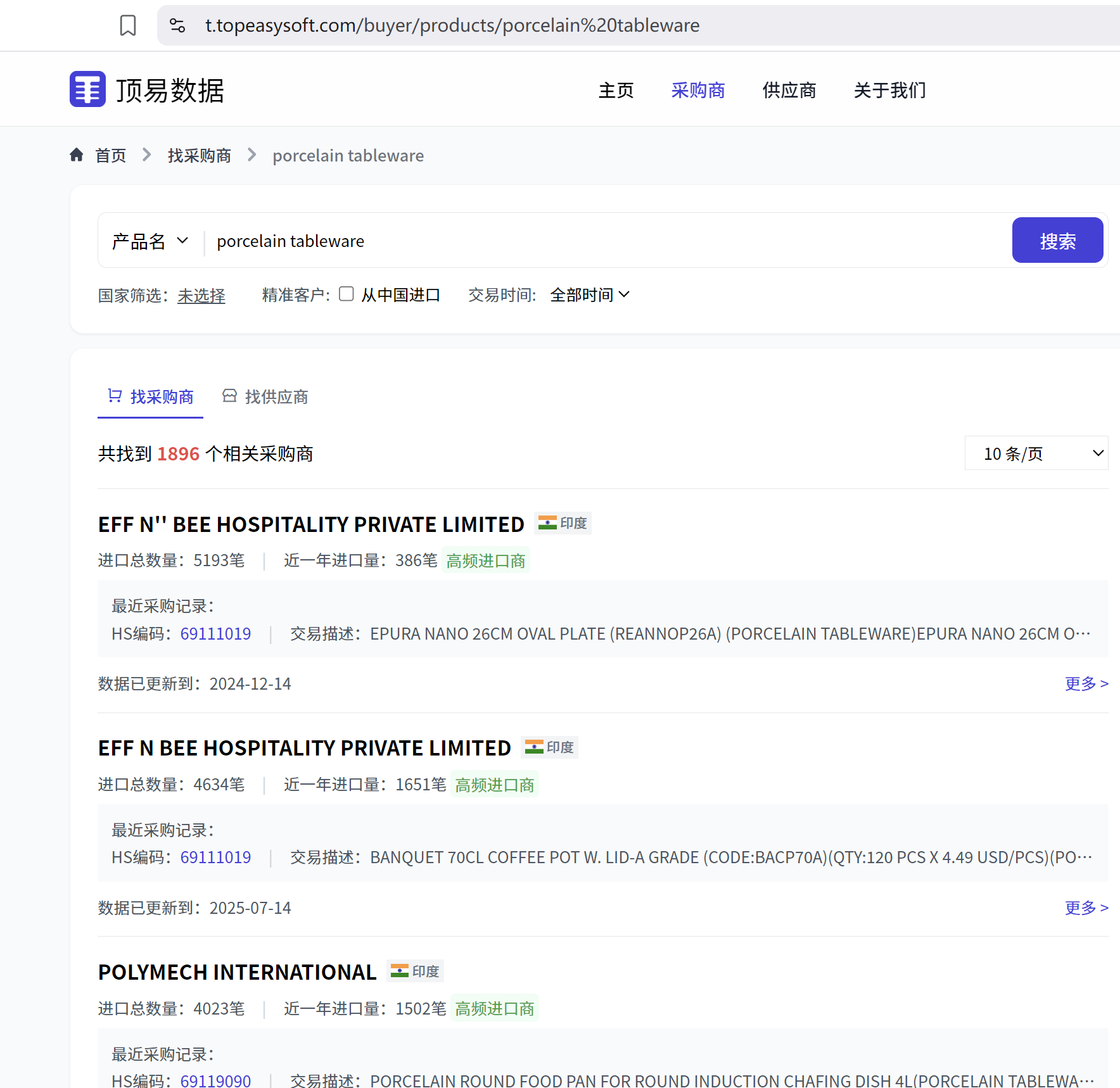Toggle the 从中国进口 checkbox
The width and height of the screenshot is (1120, 1088).
pos(346,294)
